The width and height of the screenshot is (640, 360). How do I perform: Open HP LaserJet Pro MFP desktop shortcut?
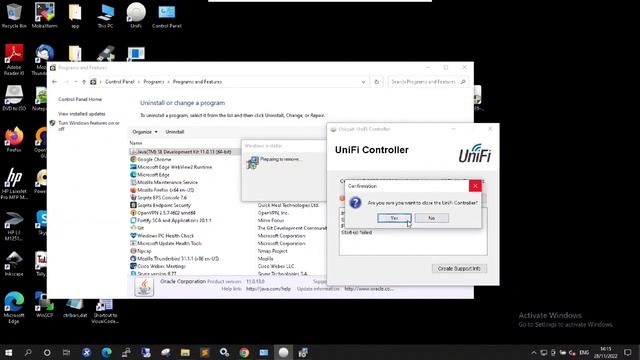click(x=14, y=184)
